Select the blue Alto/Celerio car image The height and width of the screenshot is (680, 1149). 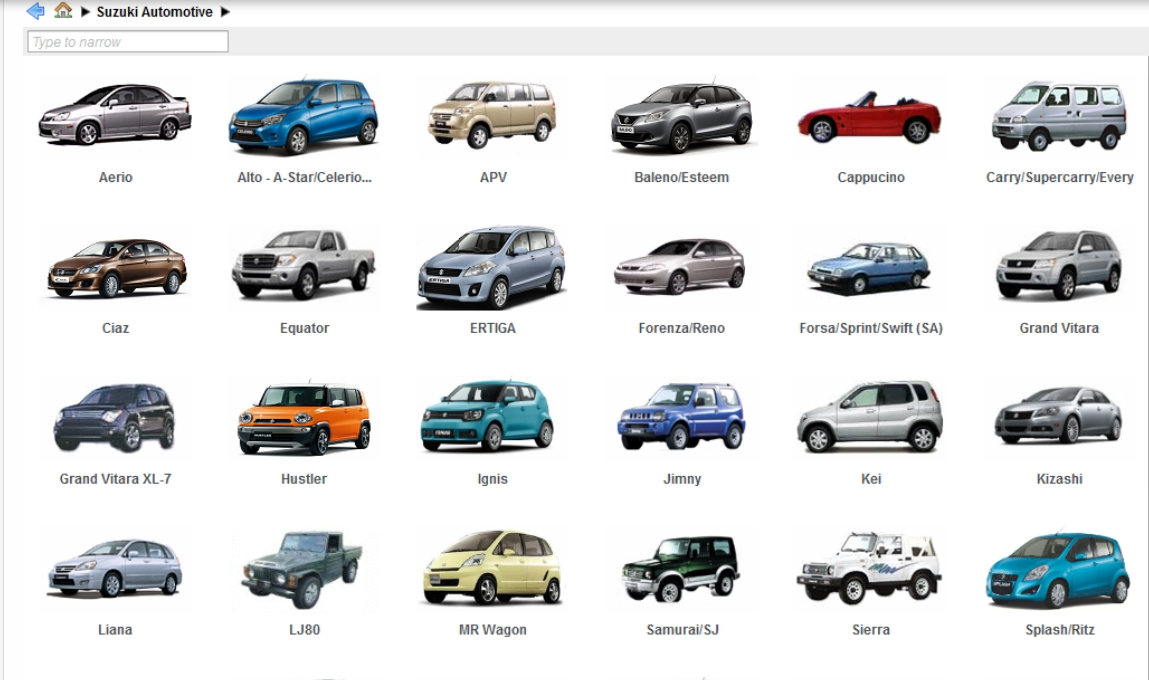click(x=303, y=116)
